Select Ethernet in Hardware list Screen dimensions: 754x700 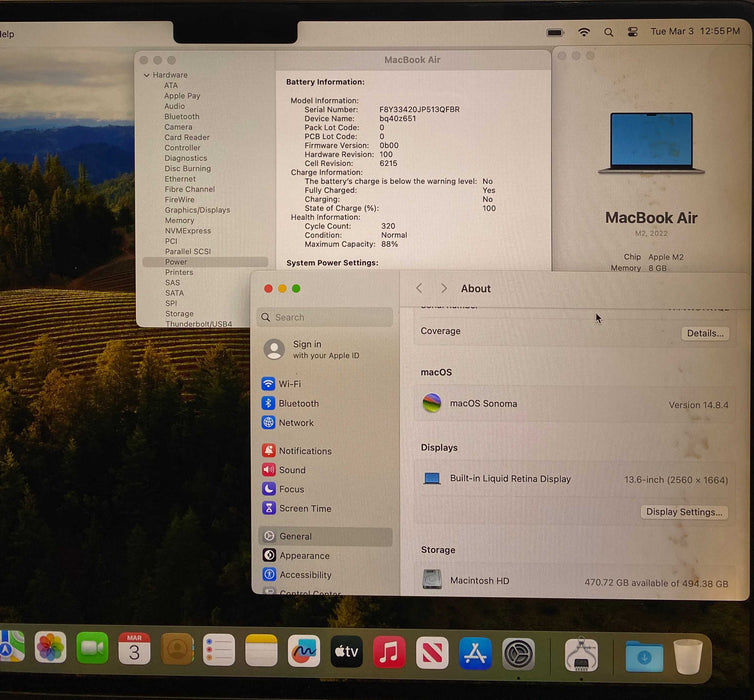click(x=180, y=179)
